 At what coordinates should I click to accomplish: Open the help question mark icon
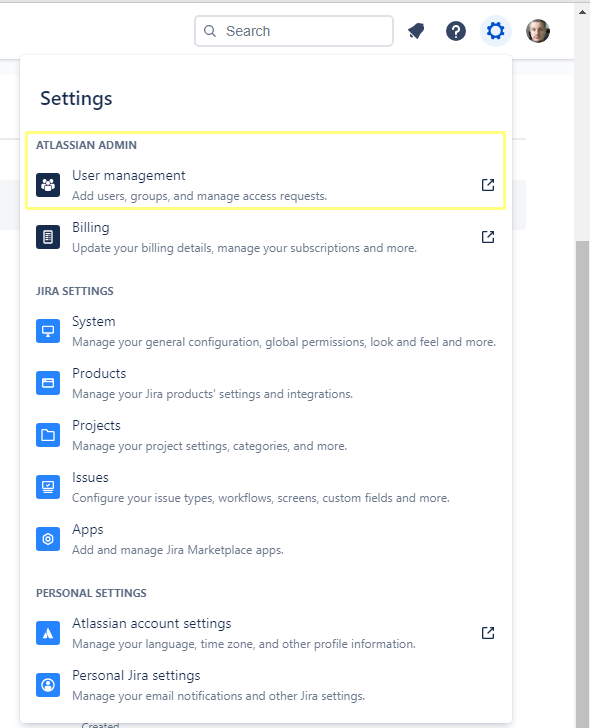[456, 31]
